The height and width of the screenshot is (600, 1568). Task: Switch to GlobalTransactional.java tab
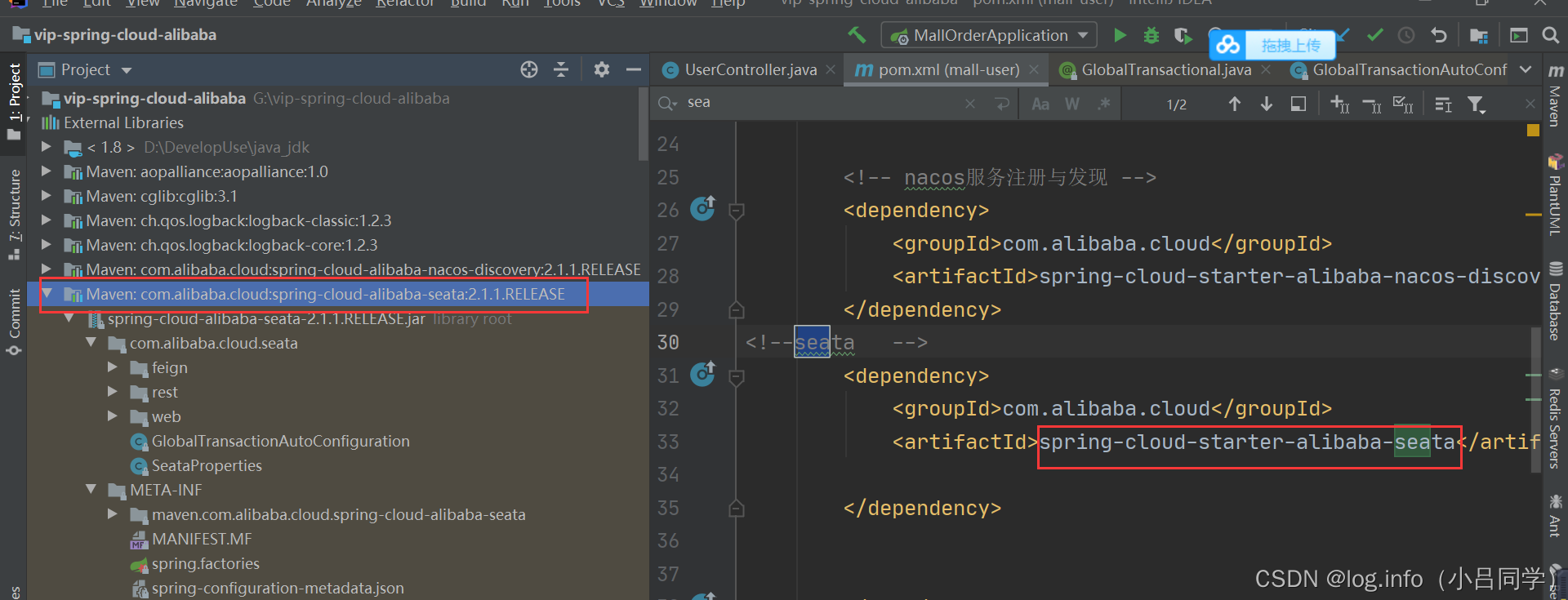pos(1165,70)
